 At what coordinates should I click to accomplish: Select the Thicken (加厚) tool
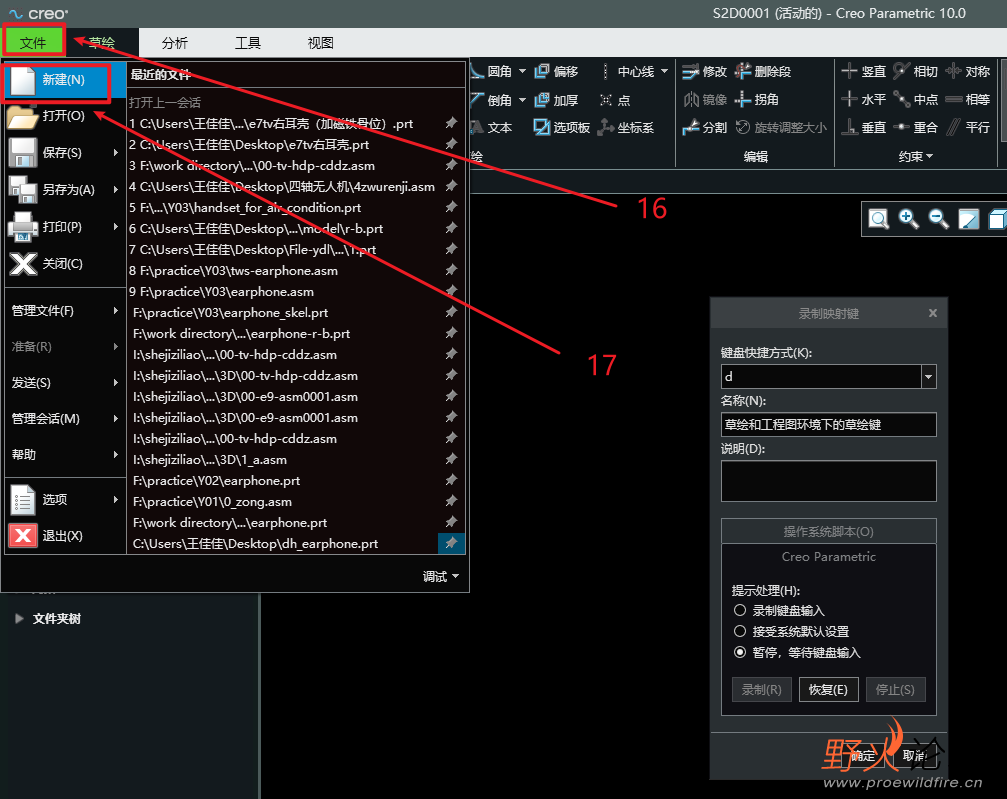pyautogui.click(x=556, y=100)
